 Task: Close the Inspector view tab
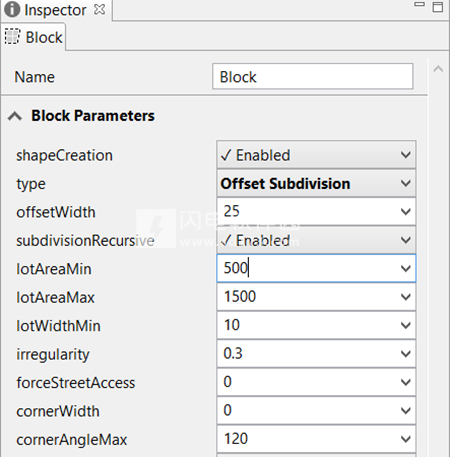[99, 9]
